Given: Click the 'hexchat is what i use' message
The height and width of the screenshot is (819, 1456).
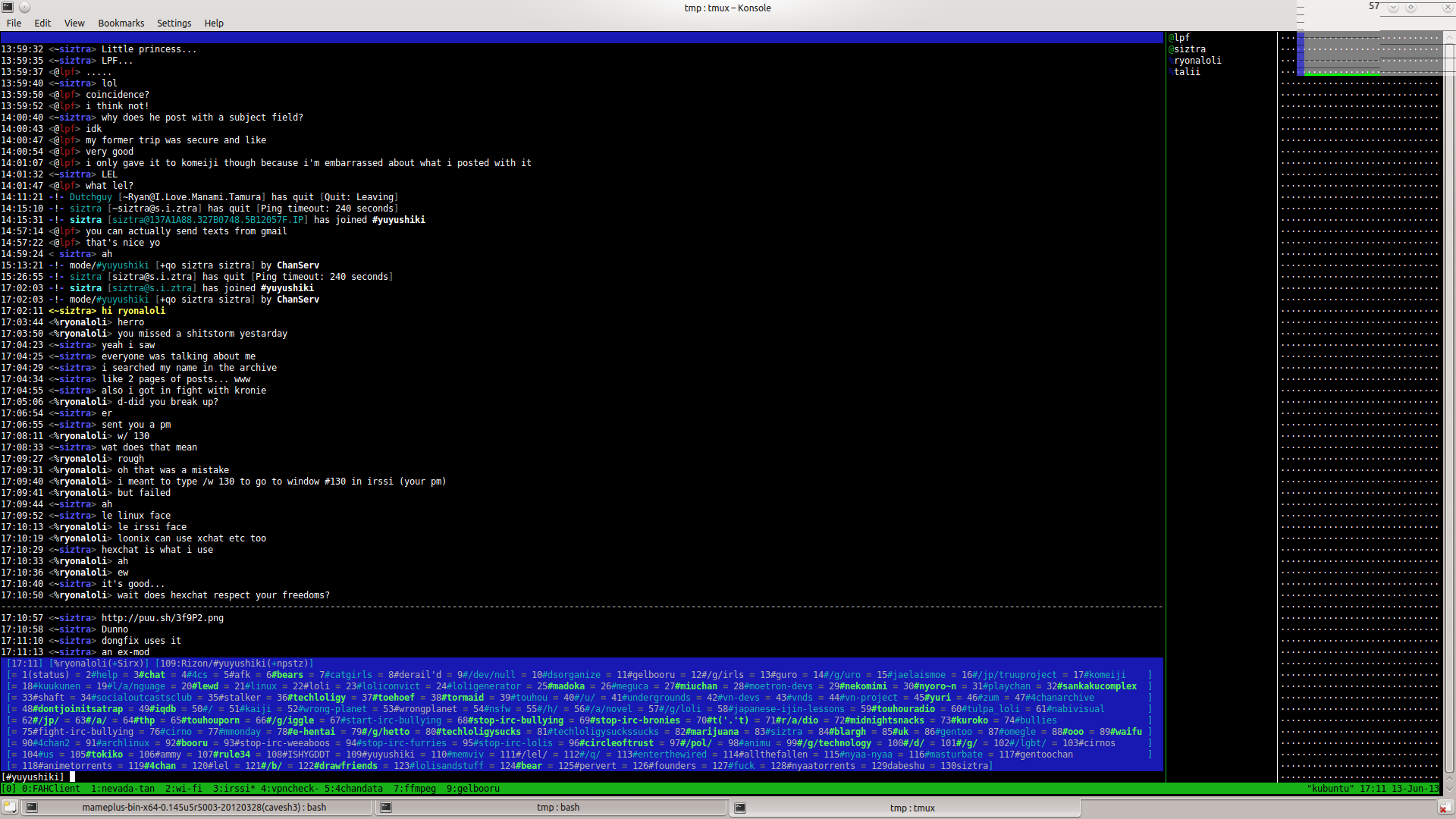Looking at the screenshot, I should 157,550.
